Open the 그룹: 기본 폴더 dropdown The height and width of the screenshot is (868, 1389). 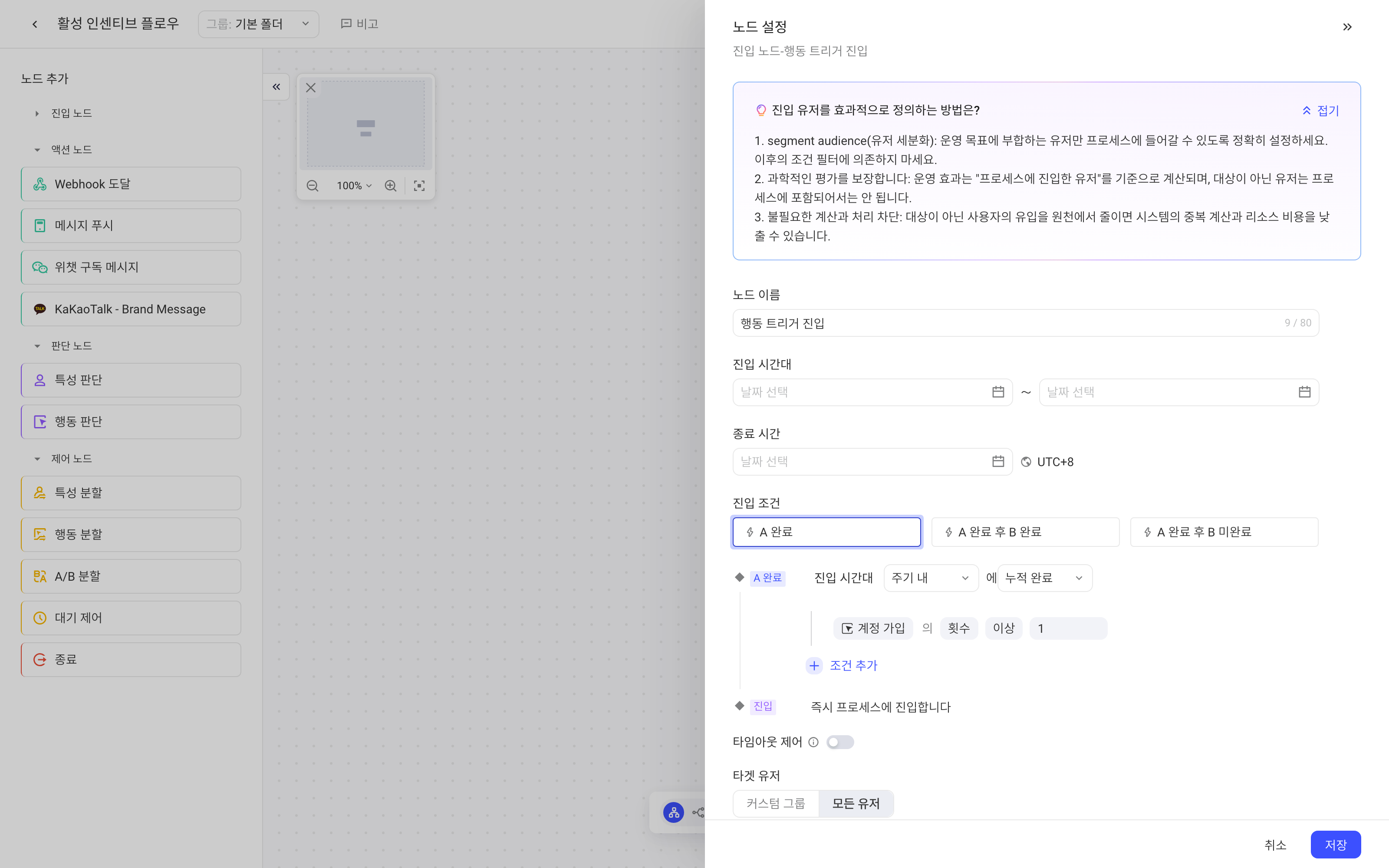(258, 24)
